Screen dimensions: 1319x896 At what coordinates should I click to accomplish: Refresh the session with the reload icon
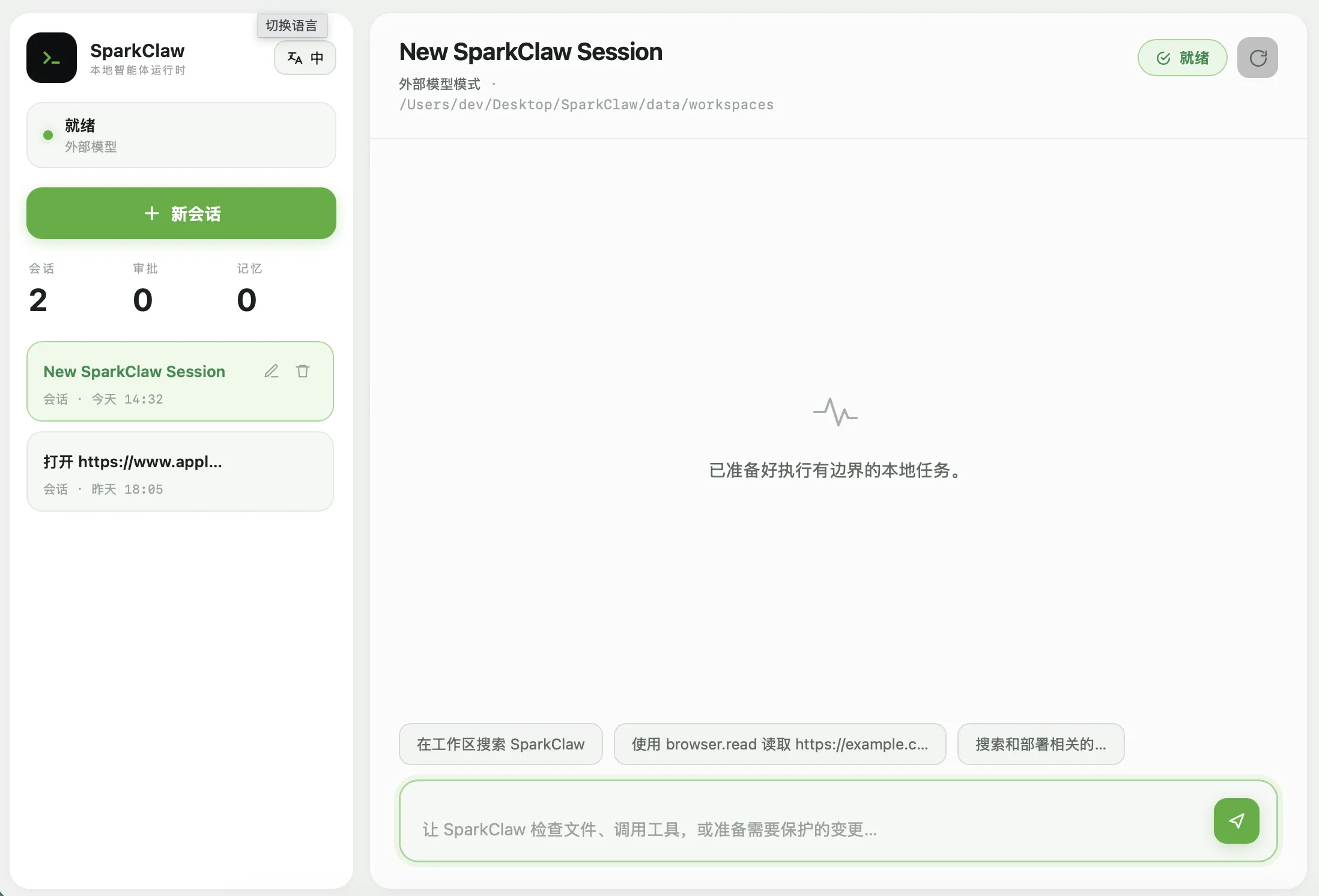pyautogui.click(x=1258, y=58)
